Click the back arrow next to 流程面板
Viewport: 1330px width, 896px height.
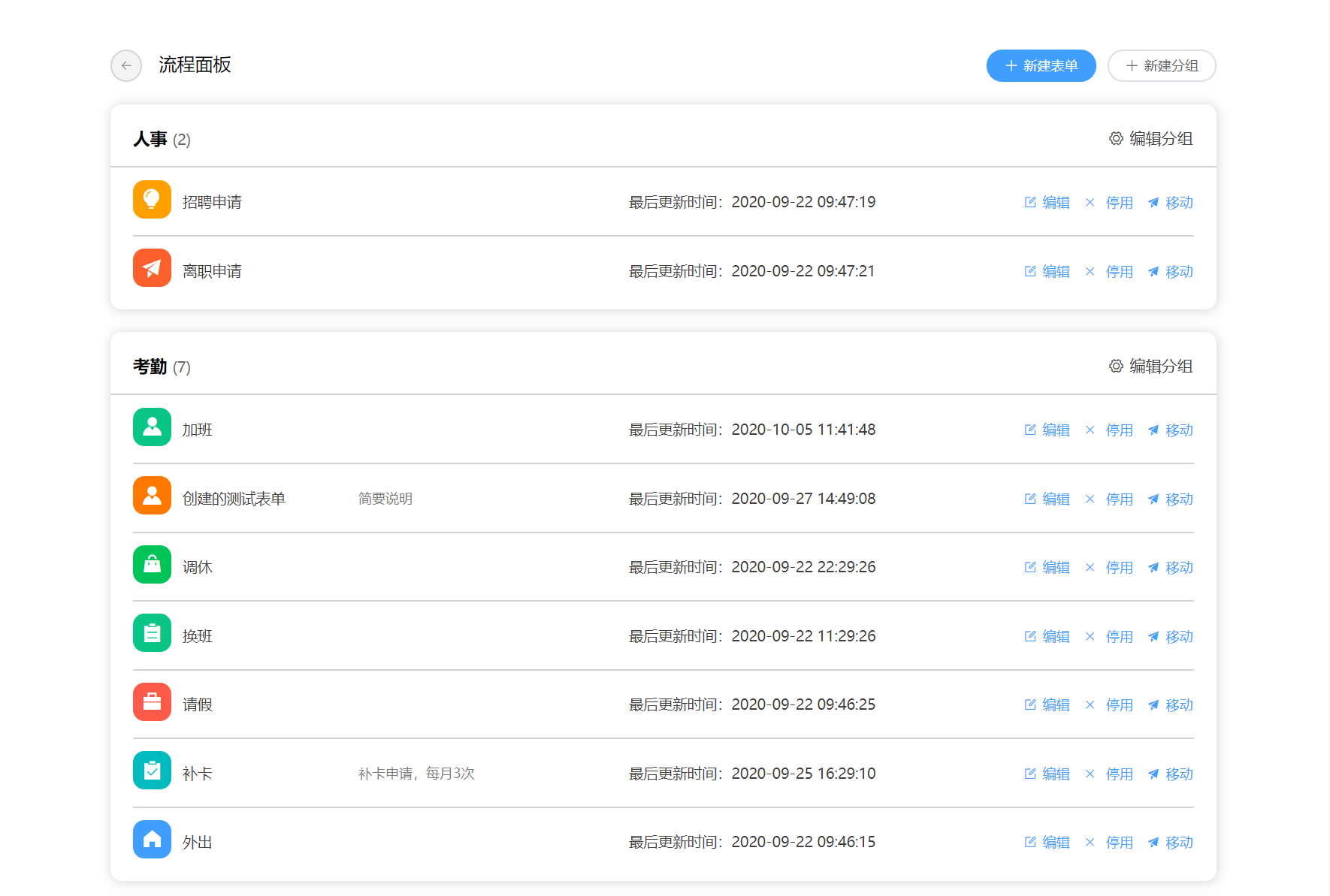pos(126,66)
